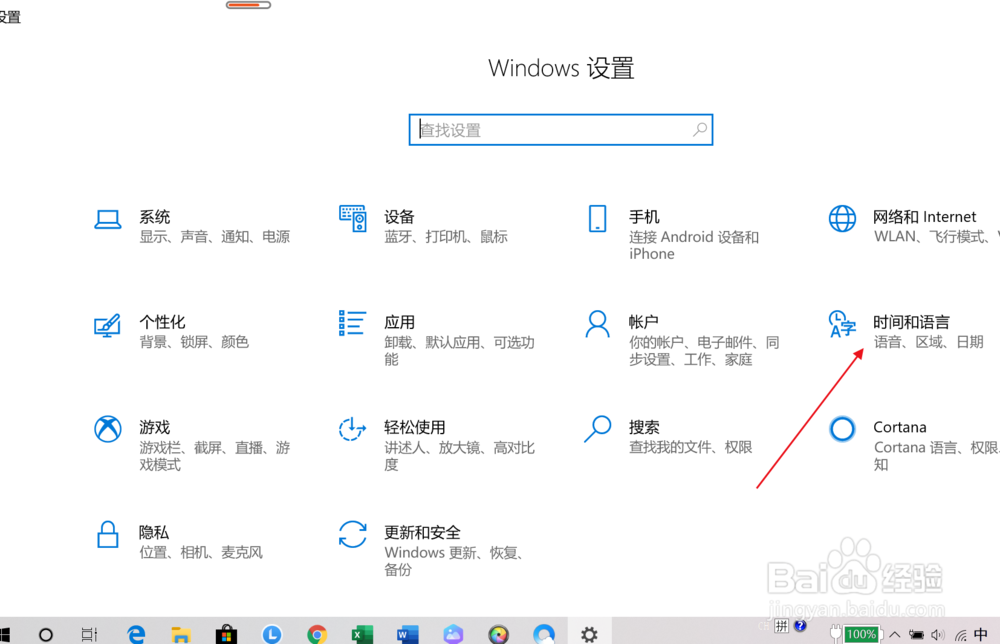This screenshot has height=644, width=1000.
Task: Open the 搜索 magnifier category icon
Action: coord(598,429)
